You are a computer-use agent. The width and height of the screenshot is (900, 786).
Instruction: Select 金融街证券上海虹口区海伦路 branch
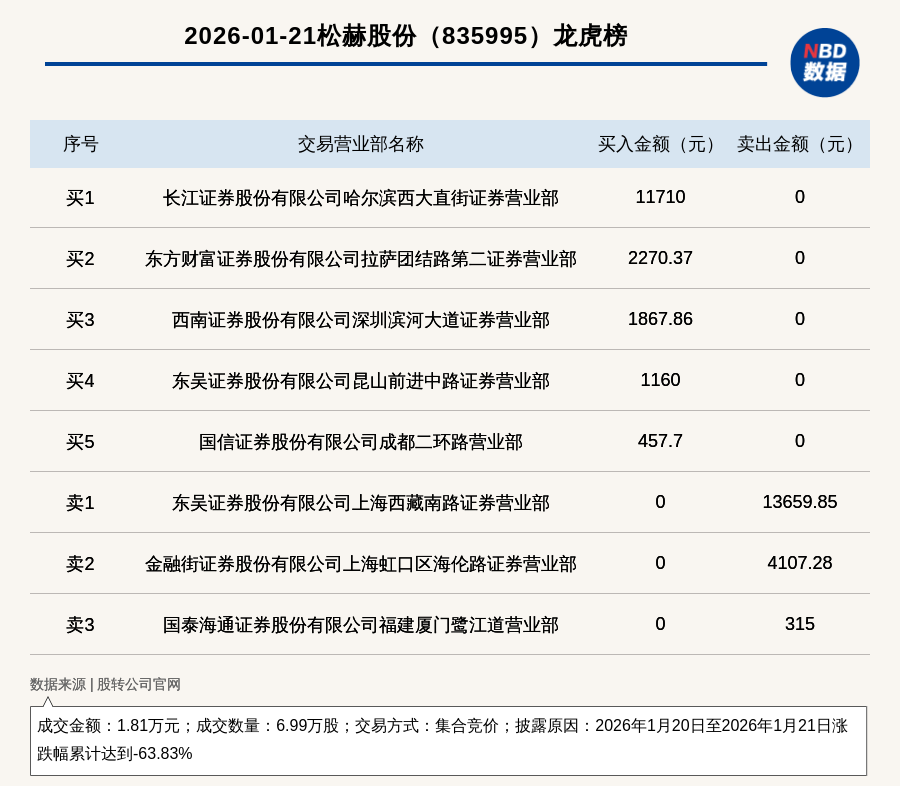[360, 564]
